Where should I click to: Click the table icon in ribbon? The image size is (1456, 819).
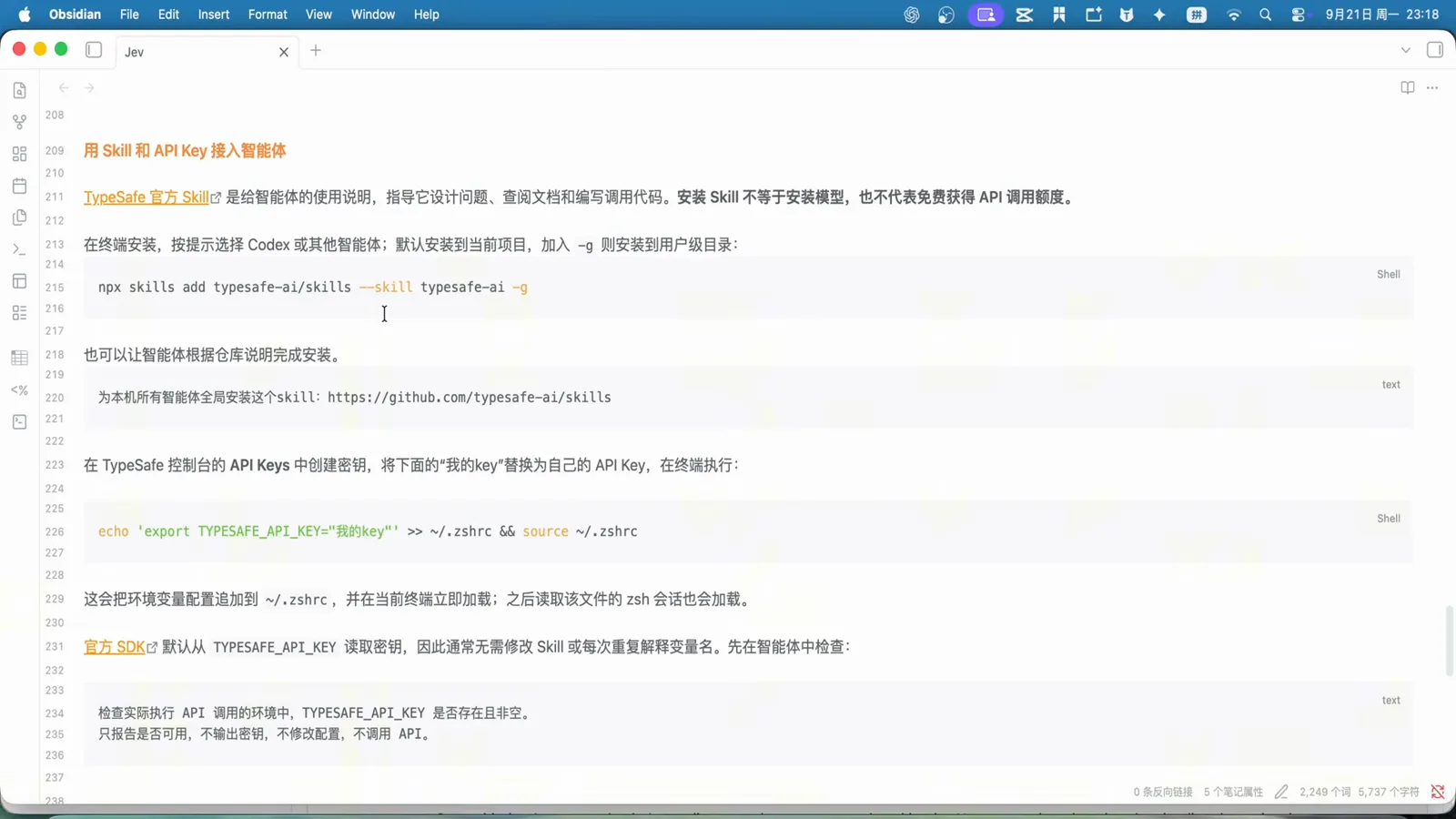pyautogui.click(x=19, y=358)
